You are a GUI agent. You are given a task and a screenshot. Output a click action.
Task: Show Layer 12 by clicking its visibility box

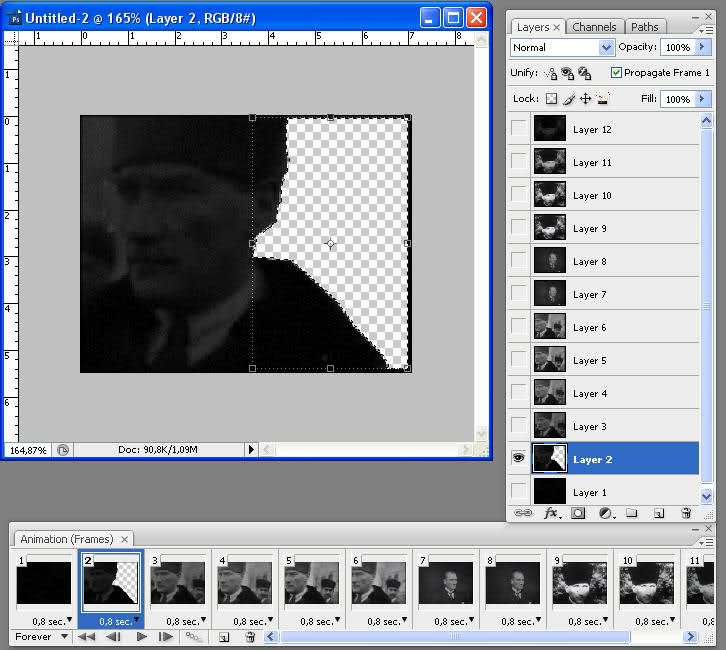(518, 129)
